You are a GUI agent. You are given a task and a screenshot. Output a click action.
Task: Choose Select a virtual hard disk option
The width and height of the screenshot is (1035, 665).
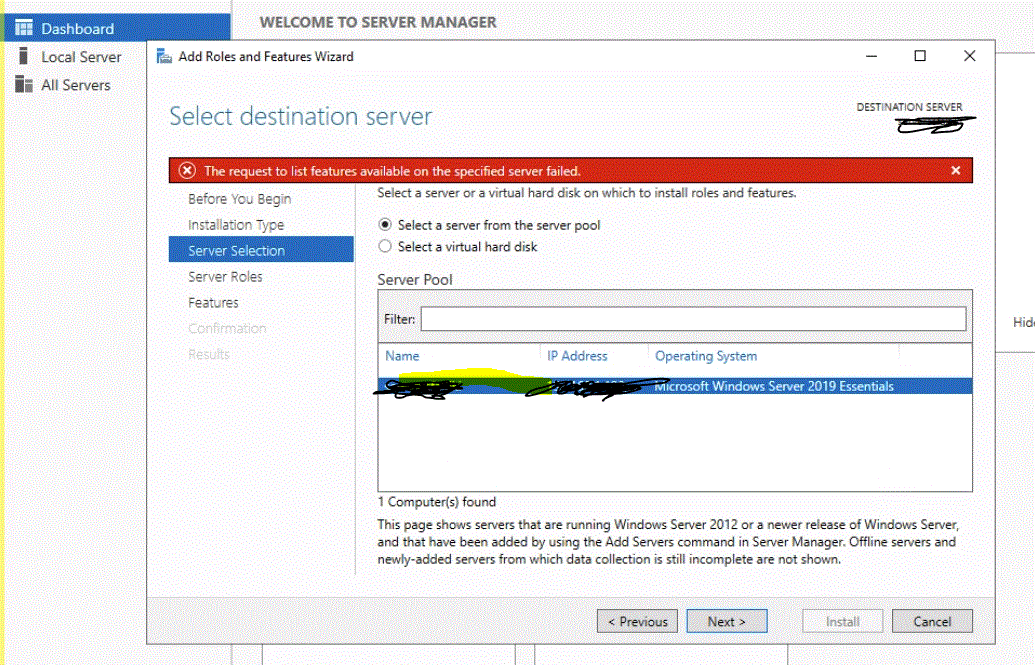pyautogui.click(x=385, y=246)
